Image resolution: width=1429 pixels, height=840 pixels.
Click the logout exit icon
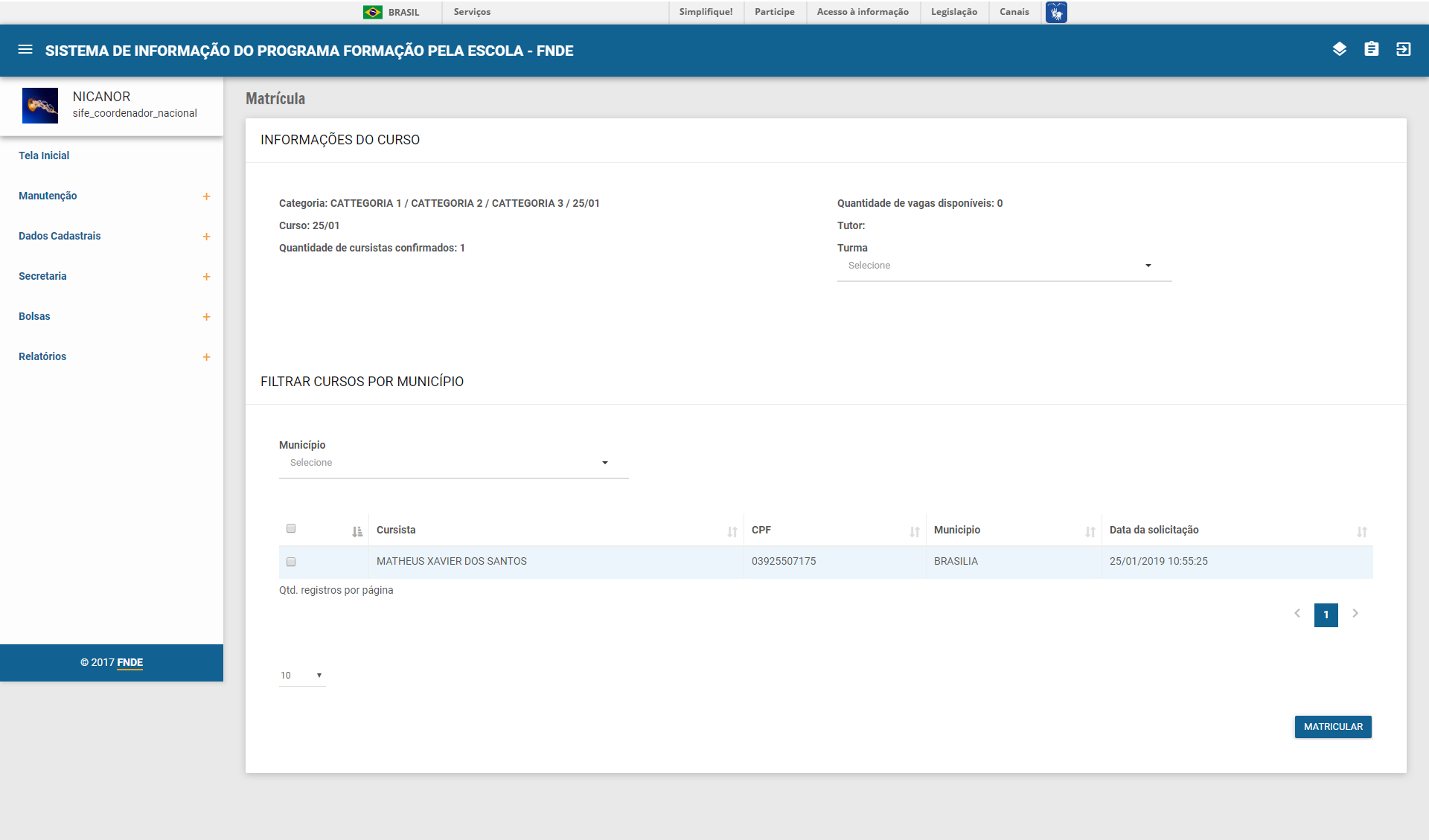pyautogui.click(x=1403, y=49)
